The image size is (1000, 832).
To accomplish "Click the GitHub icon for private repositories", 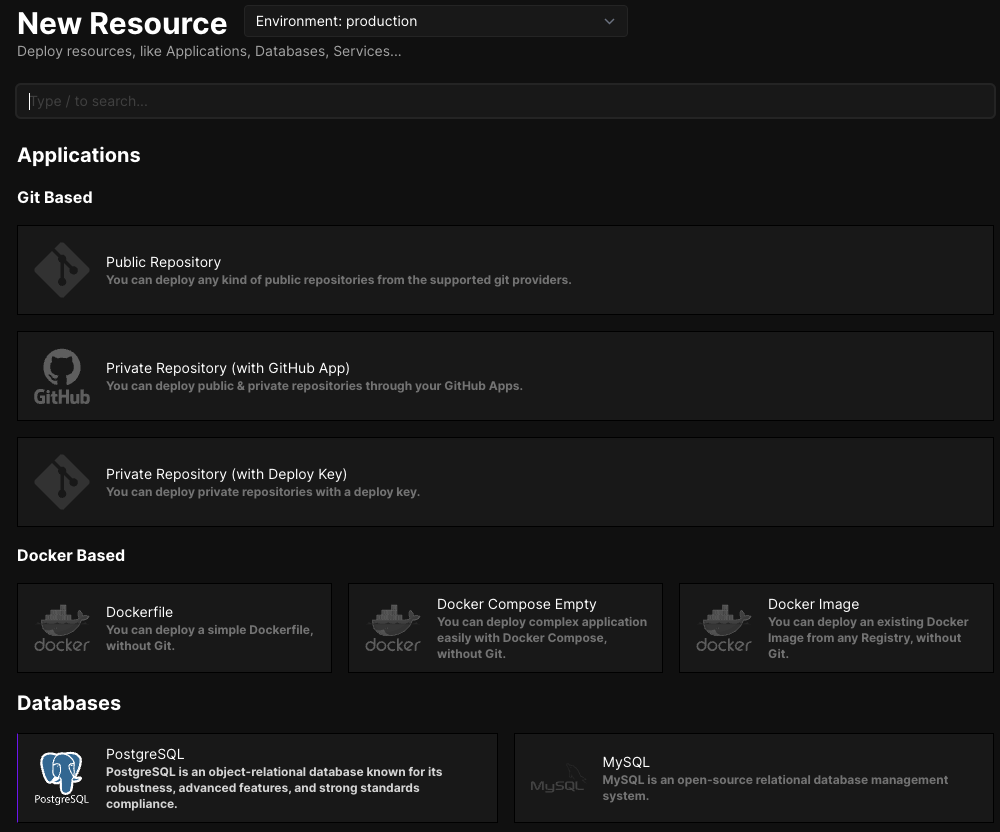I will click(x=62, y=375).
